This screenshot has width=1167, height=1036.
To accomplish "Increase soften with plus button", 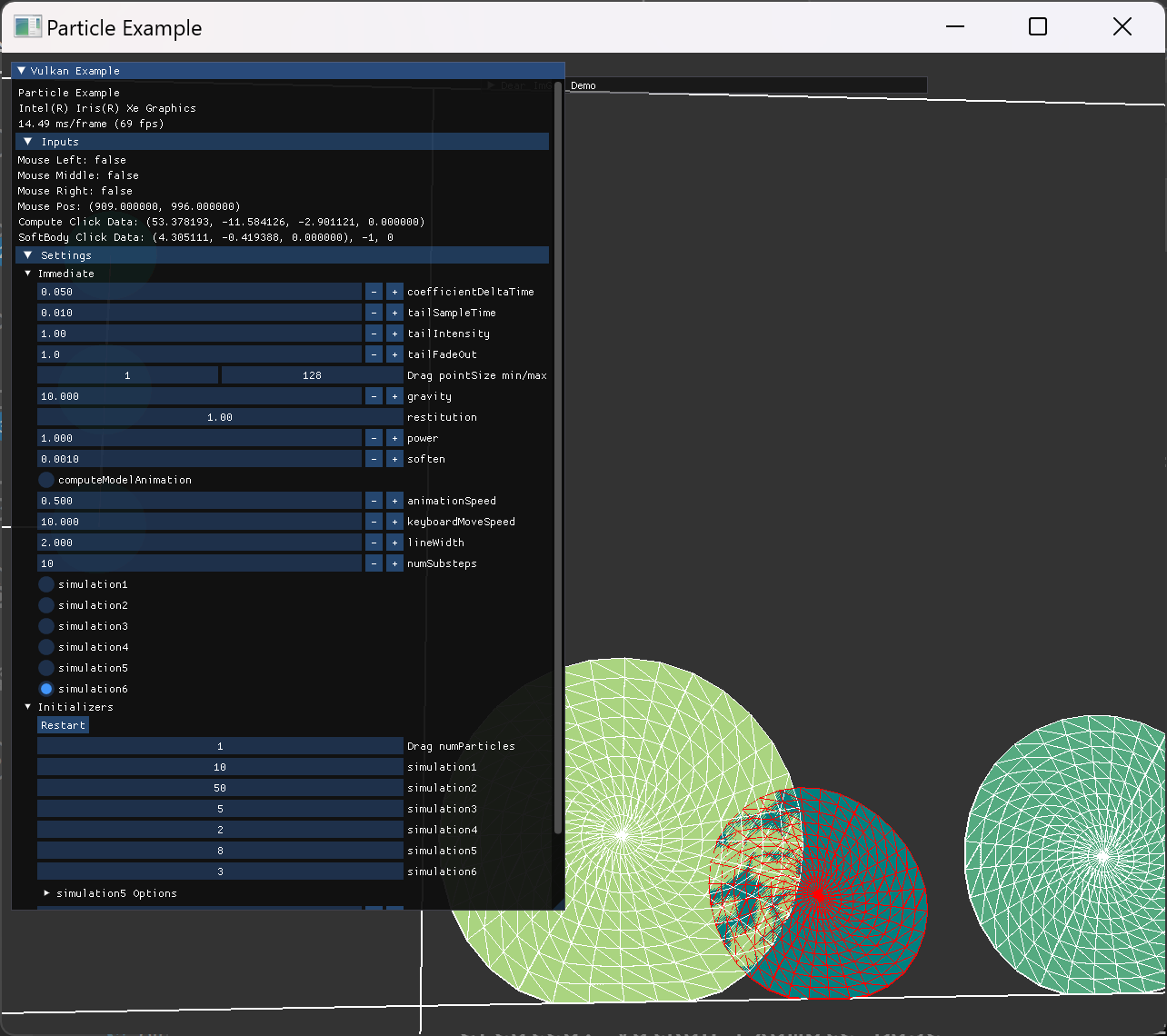I will click(x=394, y=459).
